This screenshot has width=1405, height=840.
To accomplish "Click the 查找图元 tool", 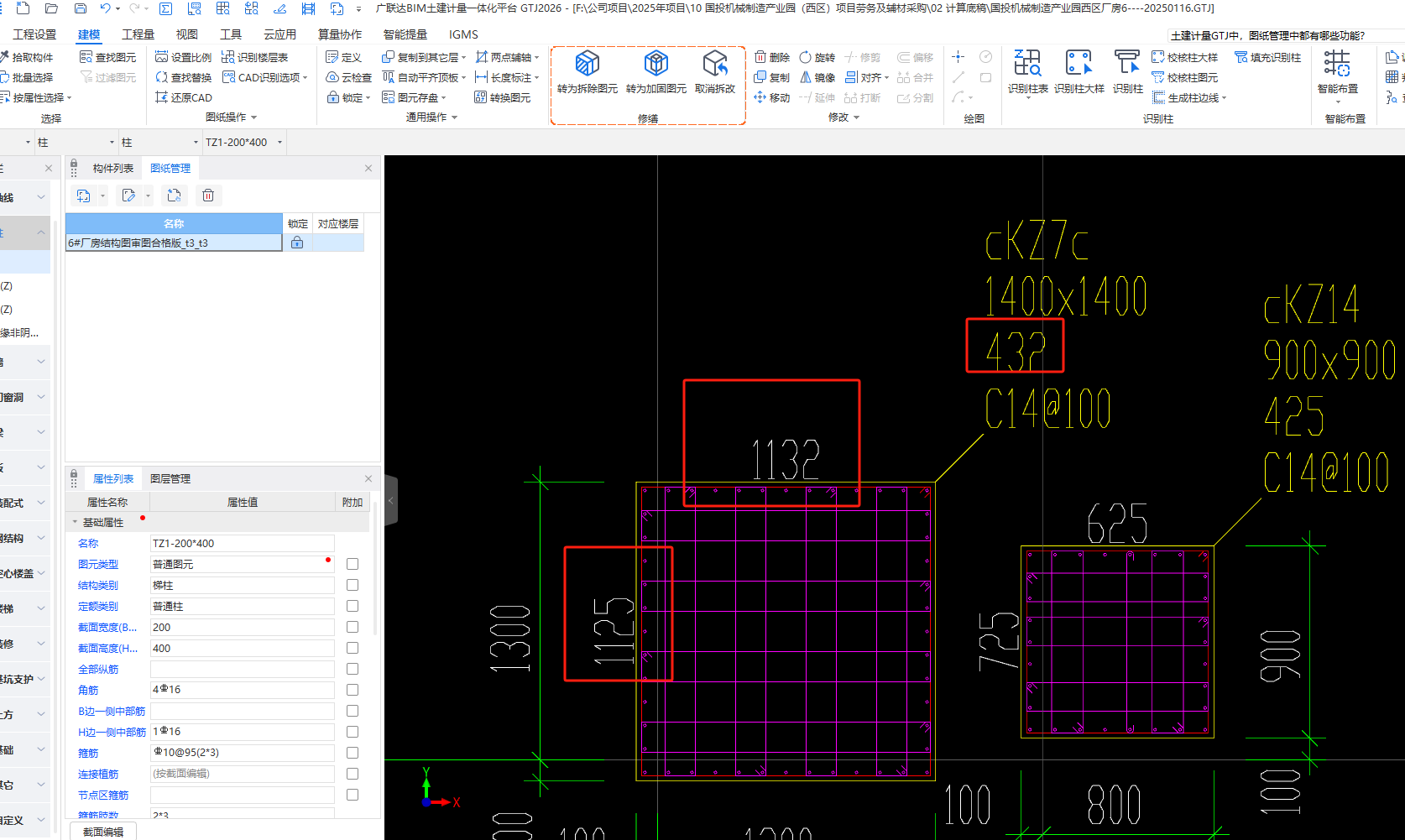I will point(108,57).
